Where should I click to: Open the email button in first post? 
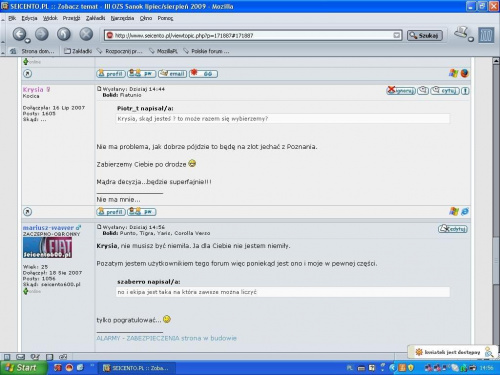172,74
